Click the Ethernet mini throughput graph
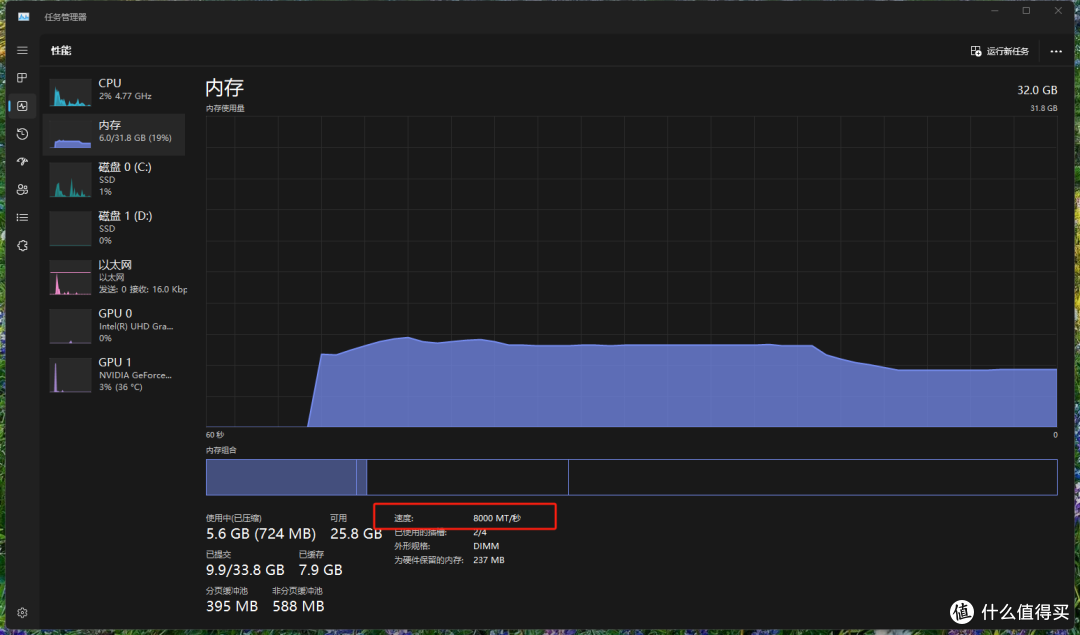This screenshot has width=1080, height=635. click(x=70, y=278)
